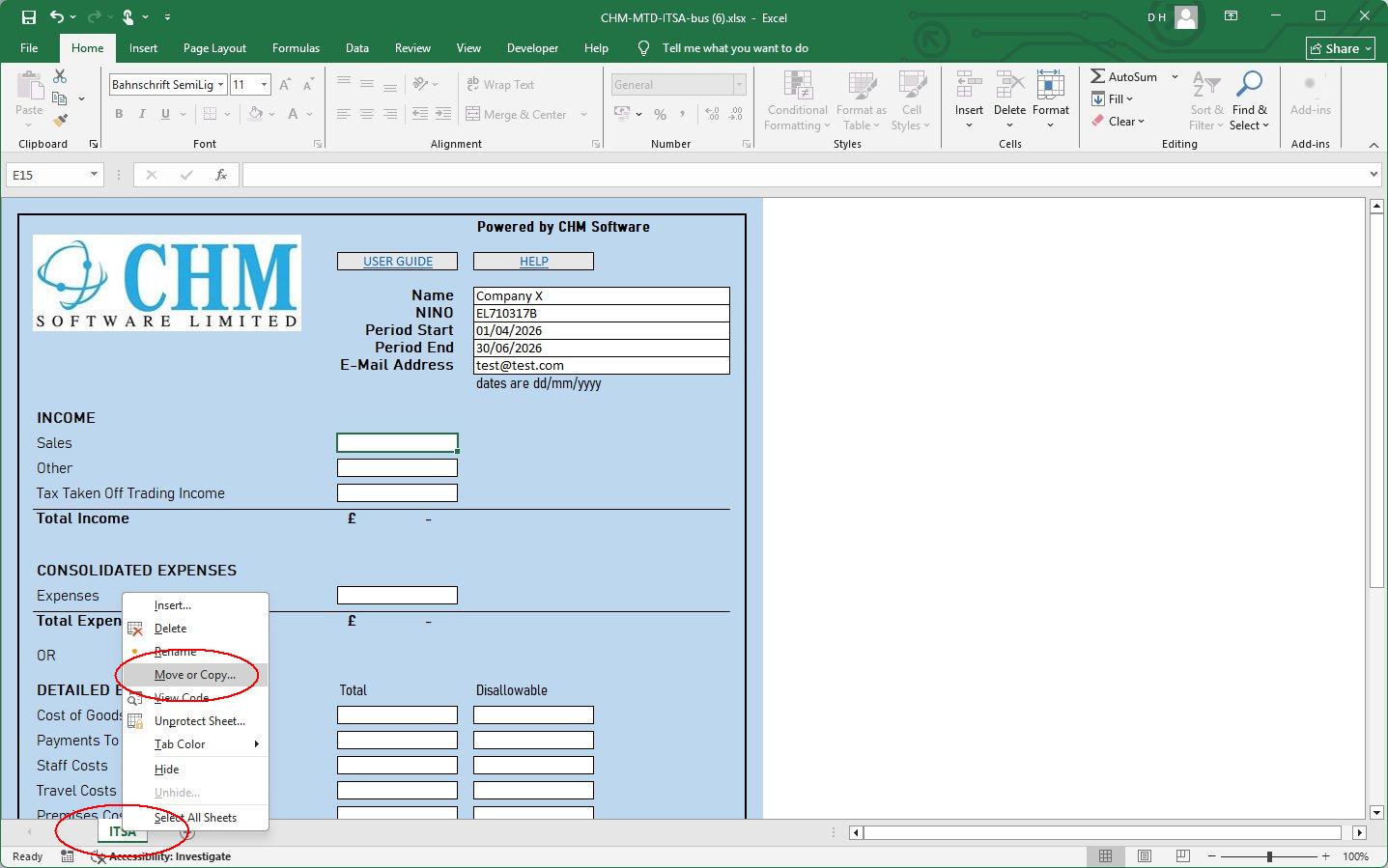Screen dimensions: 1388x868
Task: Click the vertical scrollbar down arrow
Action: (1377, 812)
